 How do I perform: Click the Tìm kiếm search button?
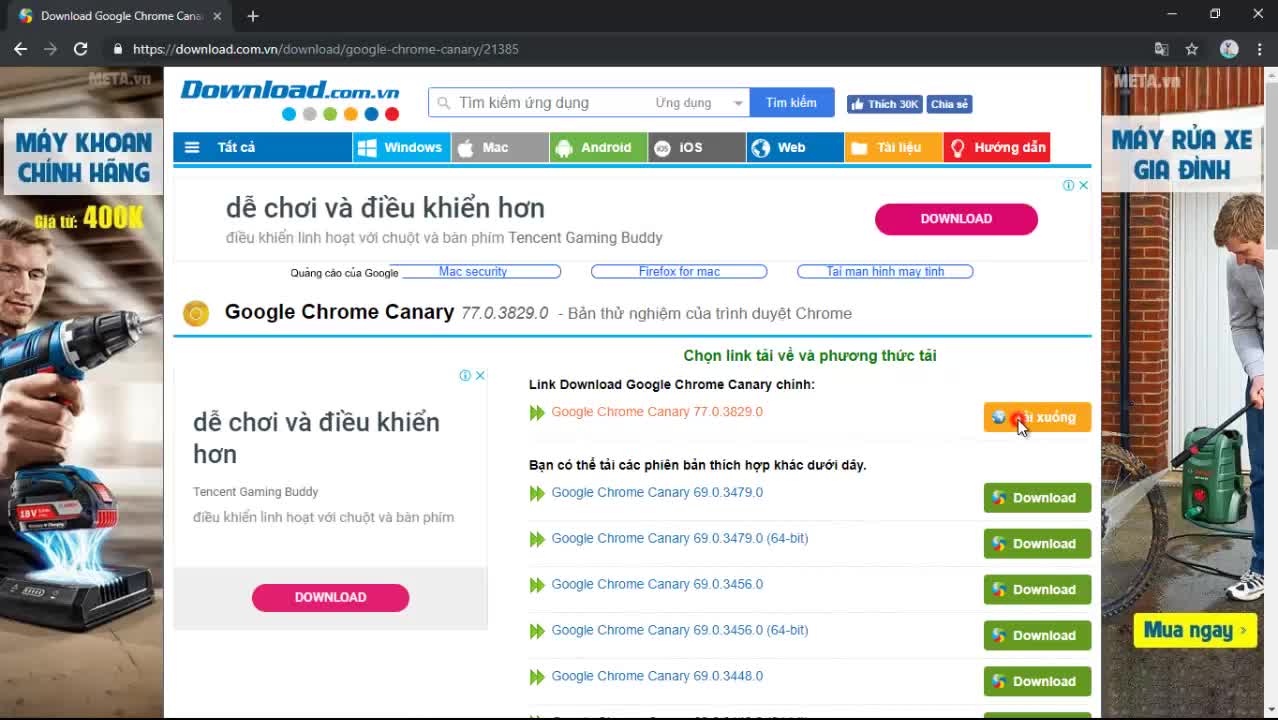[x=791, y=102]
